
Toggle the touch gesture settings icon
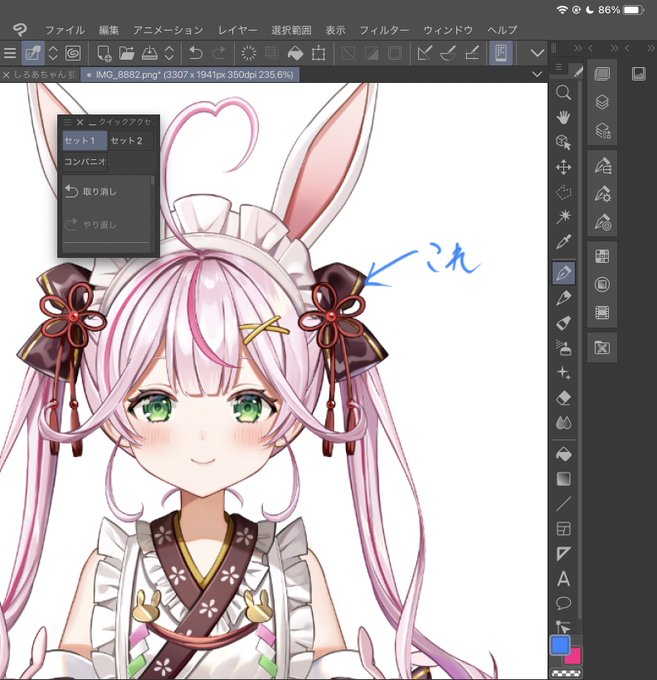[x=501, y=53]
